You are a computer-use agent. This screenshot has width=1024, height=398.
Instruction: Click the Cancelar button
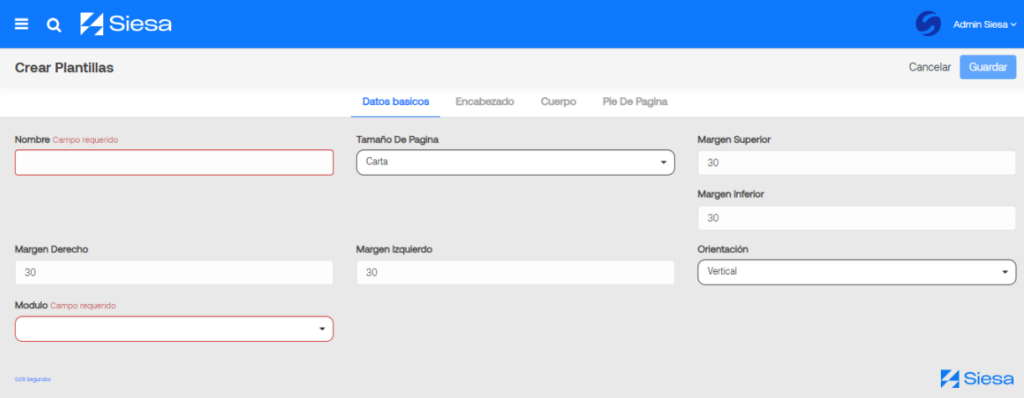point(930,67)
